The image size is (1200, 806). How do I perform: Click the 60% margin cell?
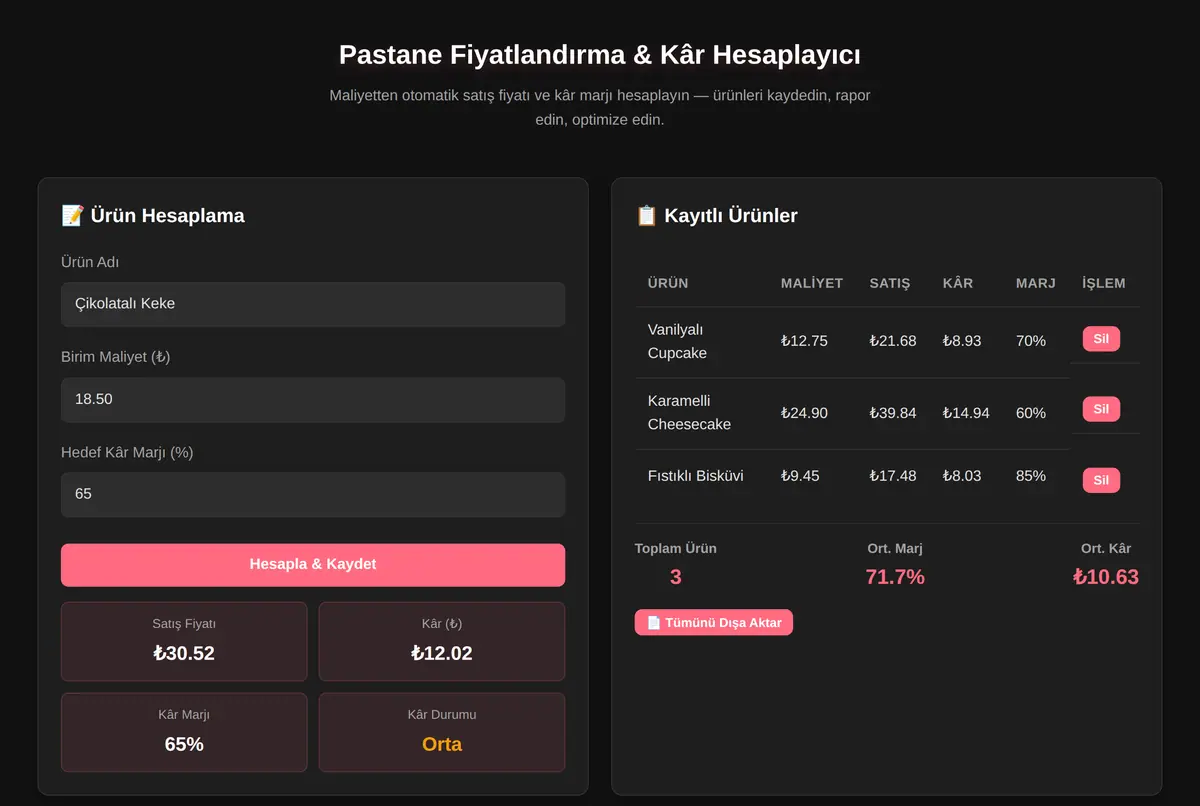tap(1031, 413)
